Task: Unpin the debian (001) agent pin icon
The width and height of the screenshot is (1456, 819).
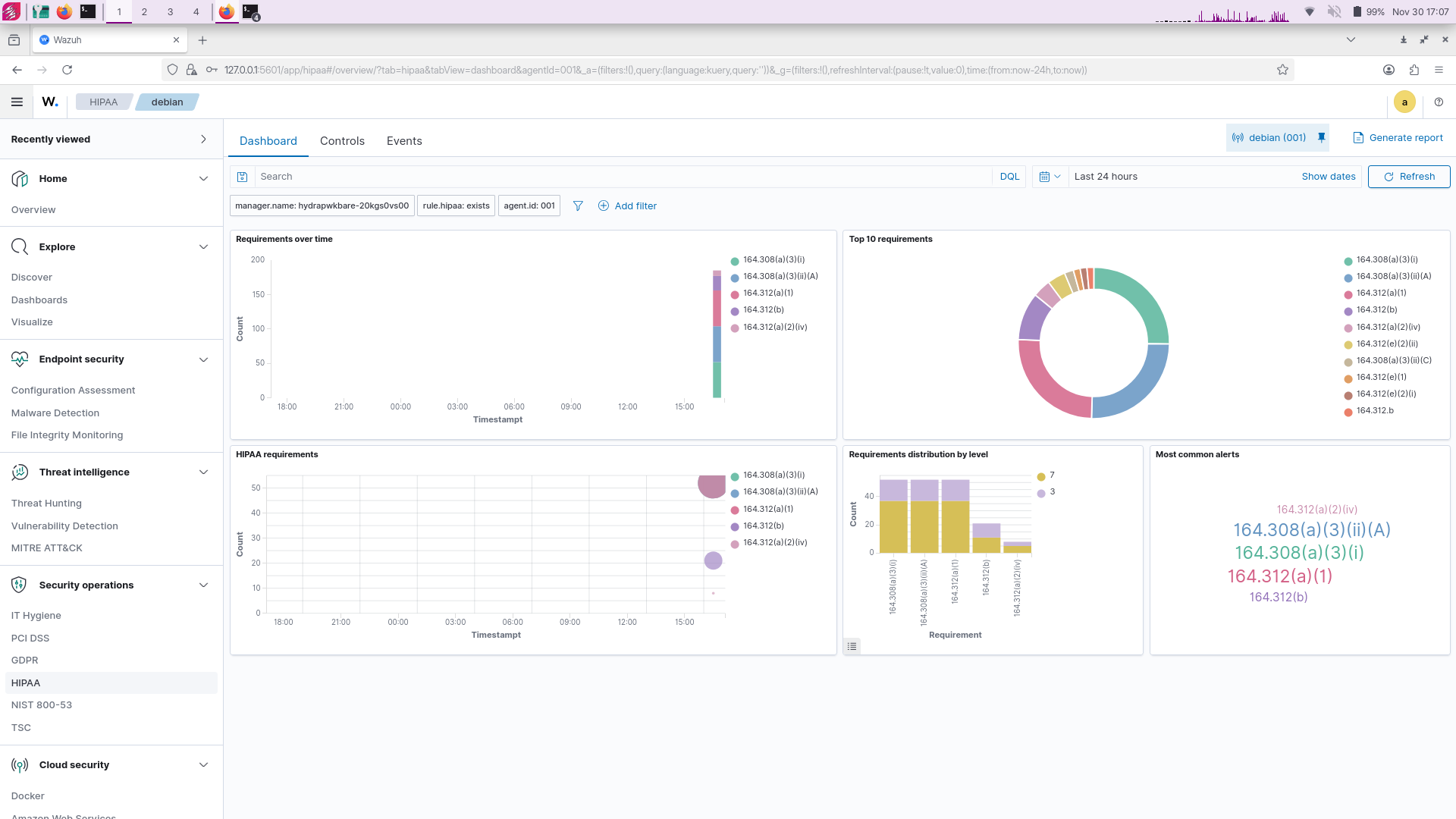Action: click(x=1321, y=138)
